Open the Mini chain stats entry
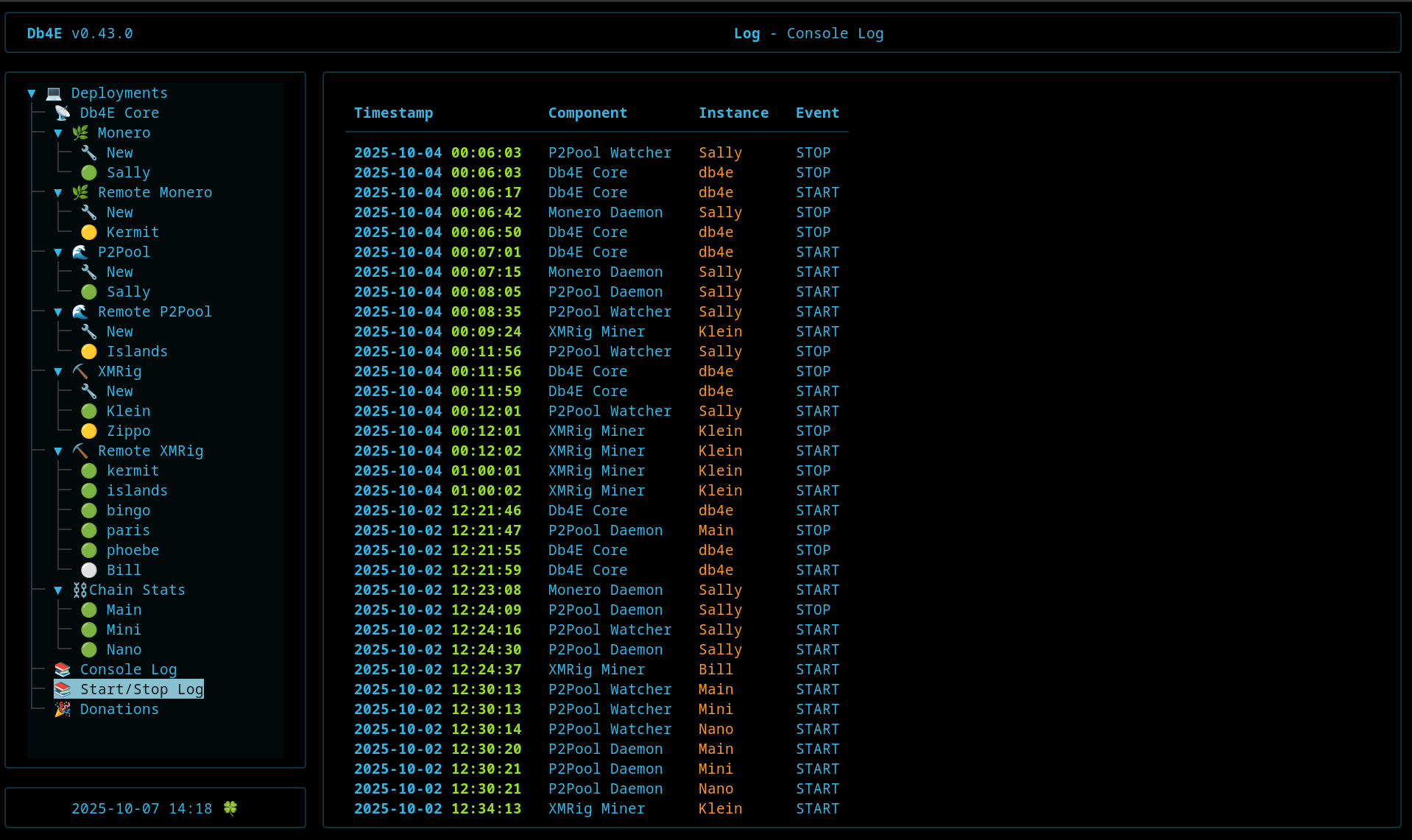Viewport: 1412px width, 840px height. coord(124,629)
